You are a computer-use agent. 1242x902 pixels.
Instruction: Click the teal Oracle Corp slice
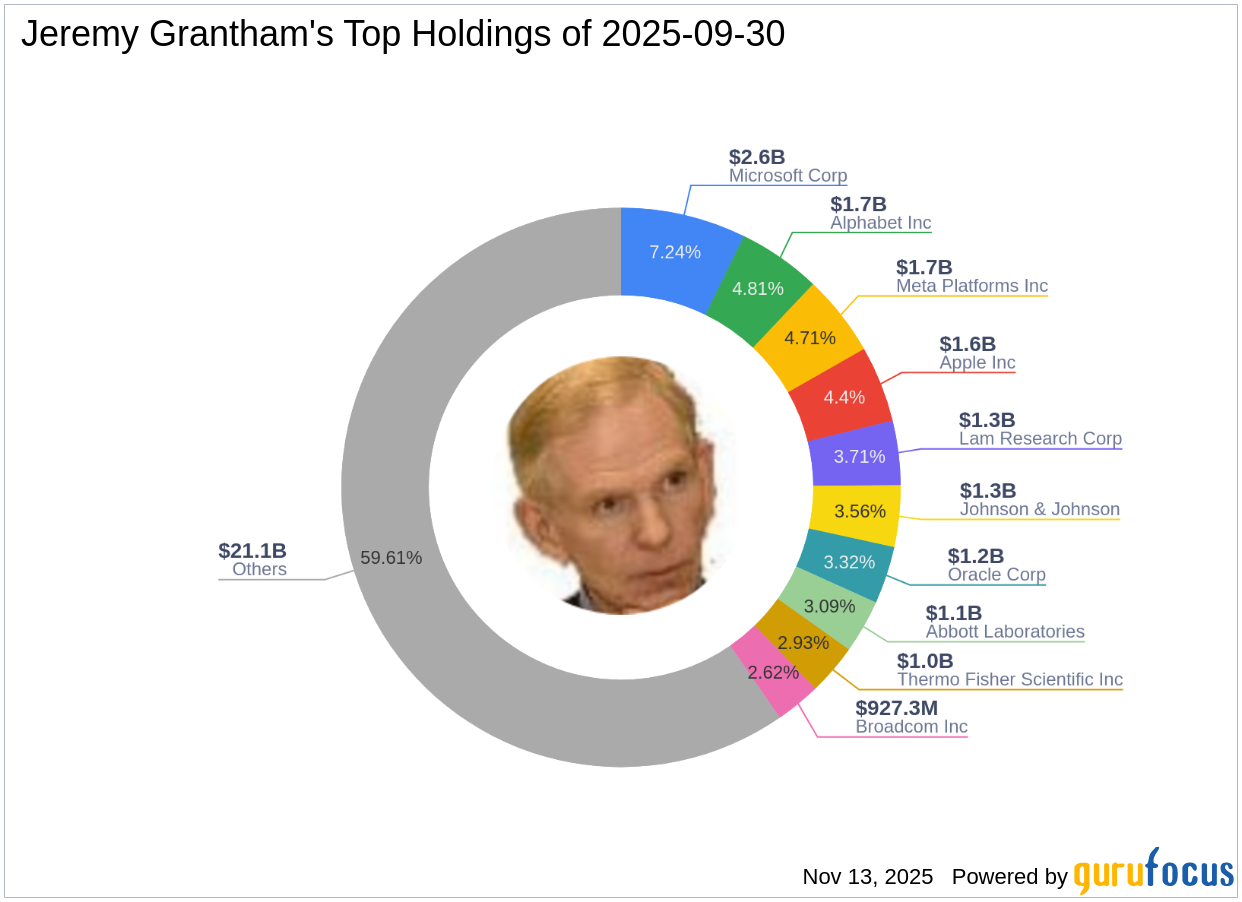(849, 562)
